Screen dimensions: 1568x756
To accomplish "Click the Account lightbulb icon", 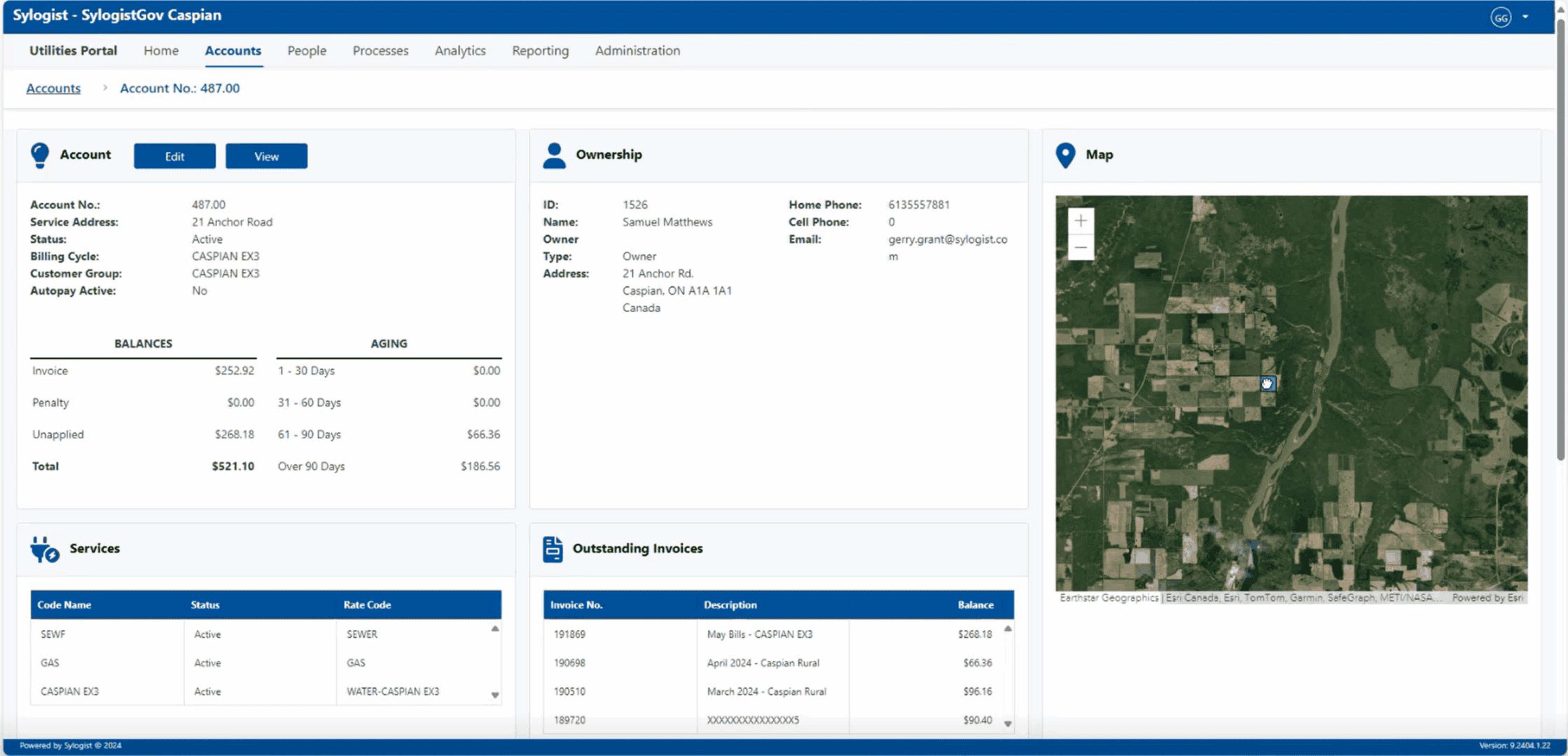I will (40, 155).
